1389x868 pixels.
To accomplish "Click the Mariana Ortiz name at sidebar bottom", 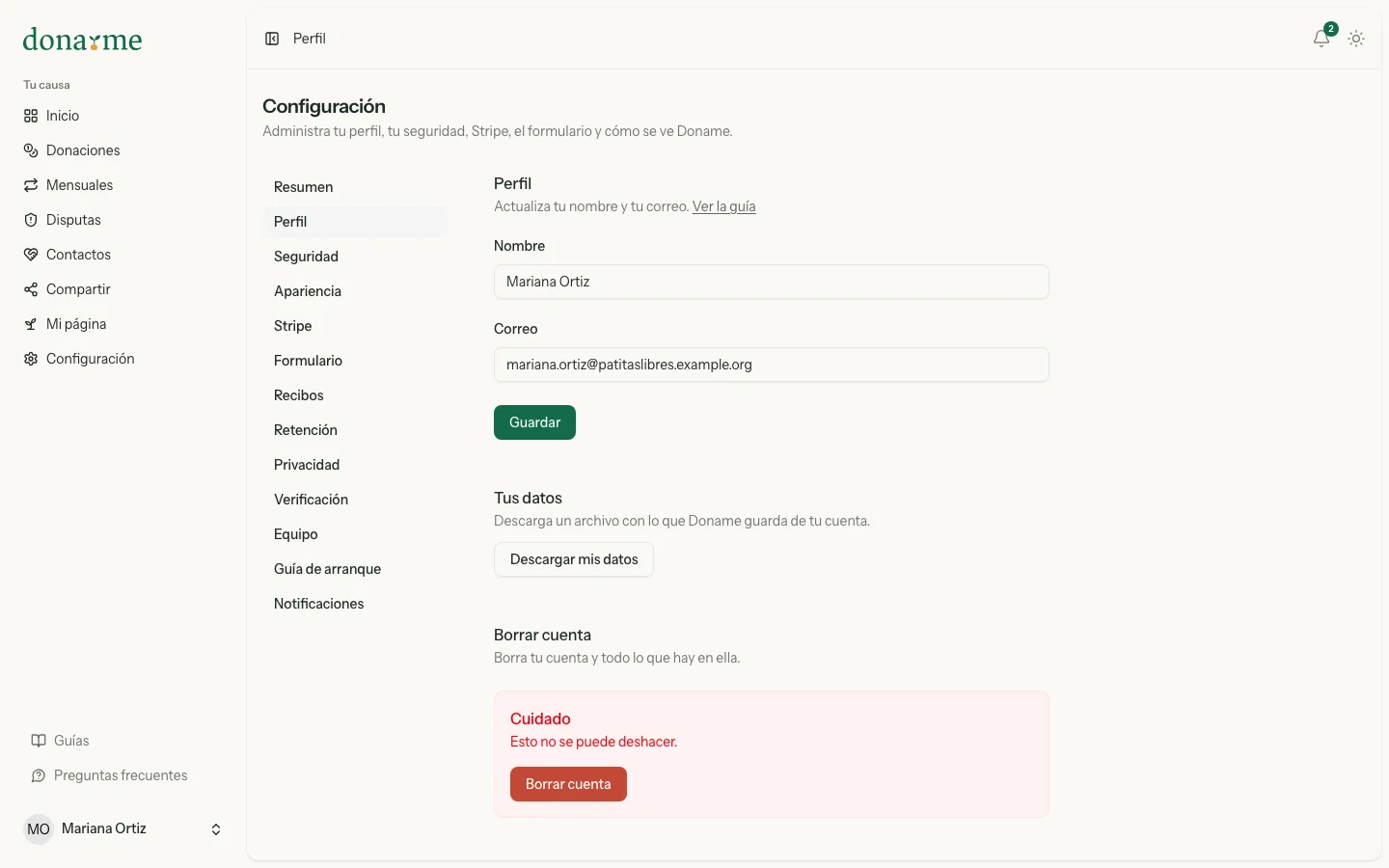I will tap(104, 828).
